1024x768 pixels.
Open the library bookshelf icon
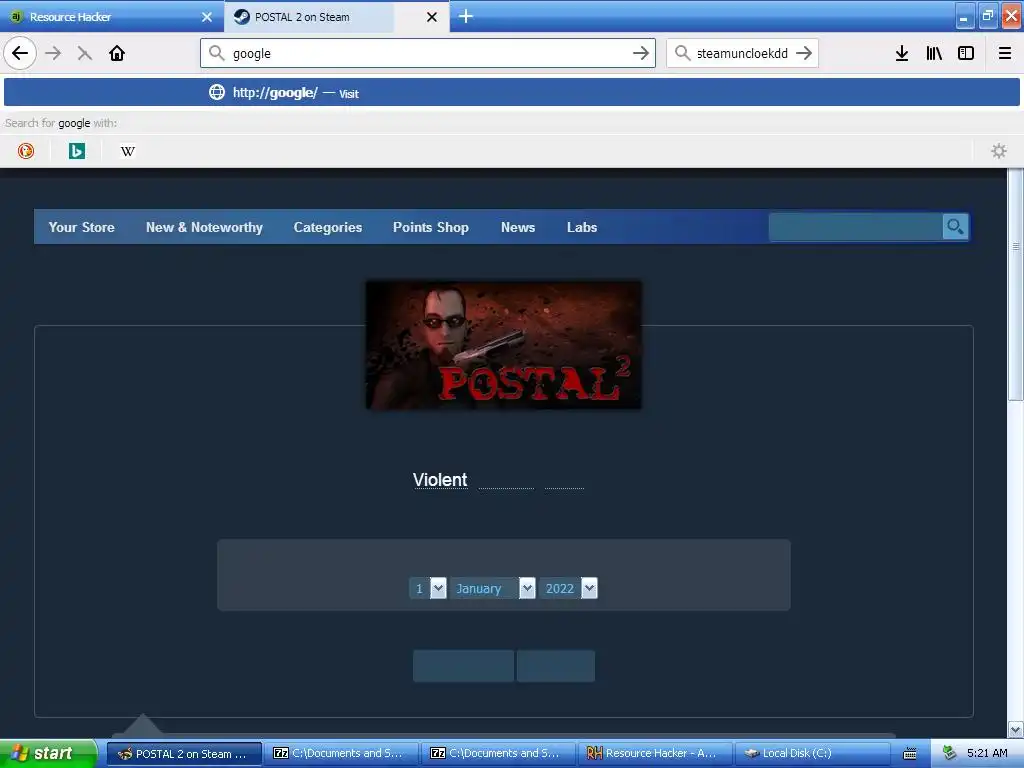(x=934, y=54)
